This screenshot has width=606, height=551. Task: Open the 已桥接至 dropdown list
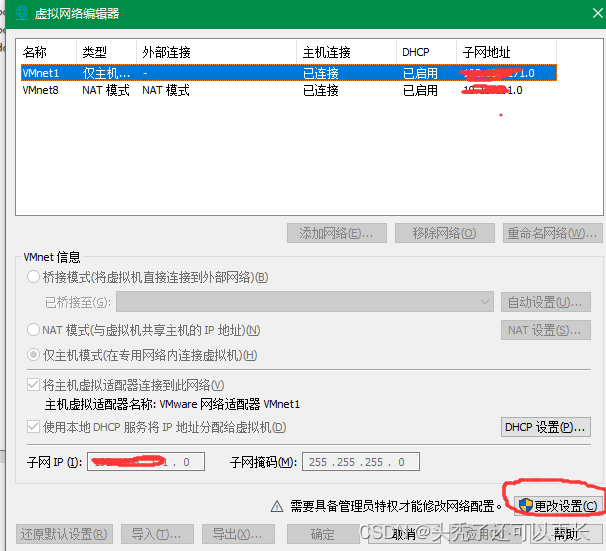(305, 302)
